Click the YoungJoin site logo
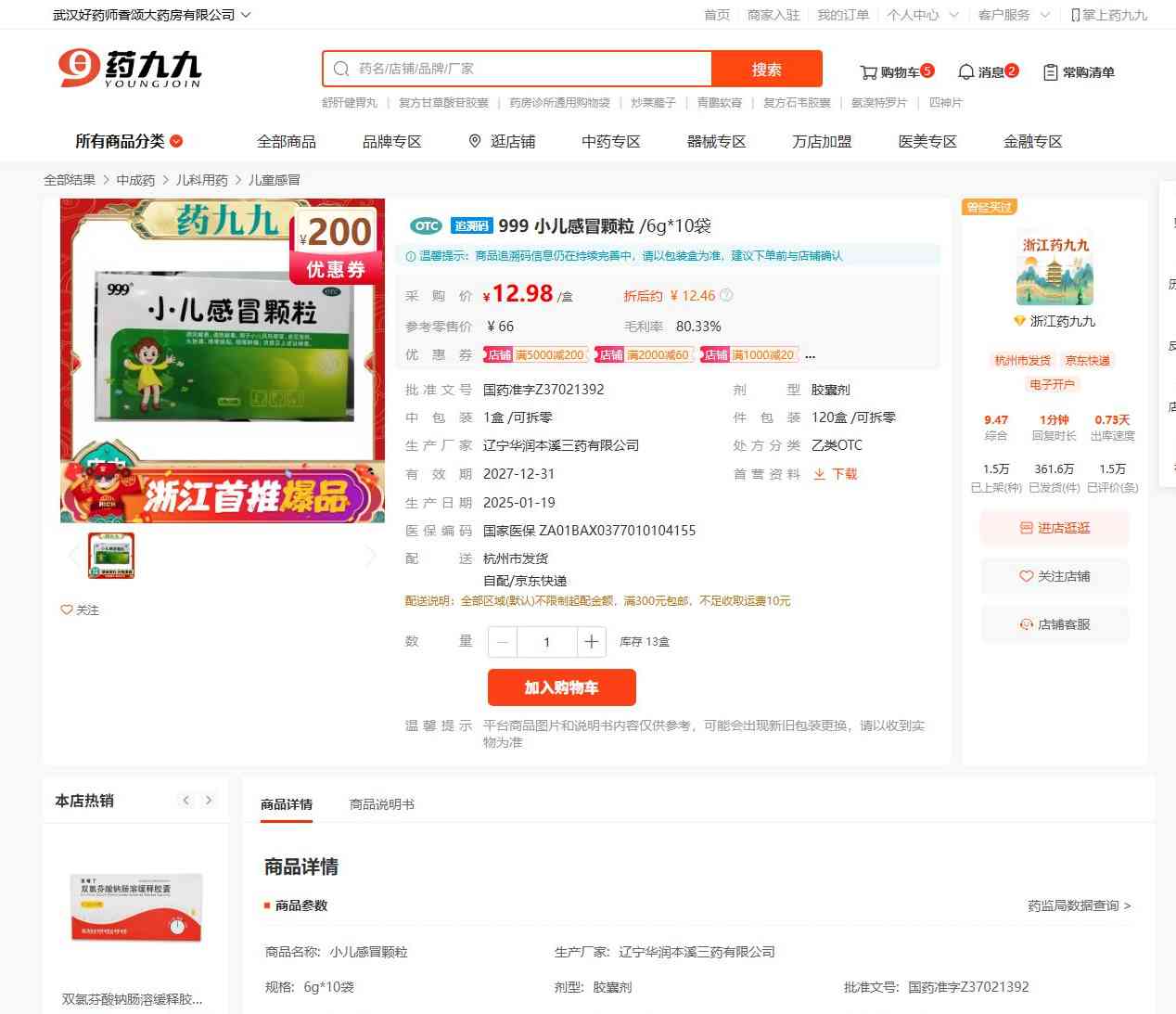Viewport: 1176px width, 1014px height. (129, 69)
